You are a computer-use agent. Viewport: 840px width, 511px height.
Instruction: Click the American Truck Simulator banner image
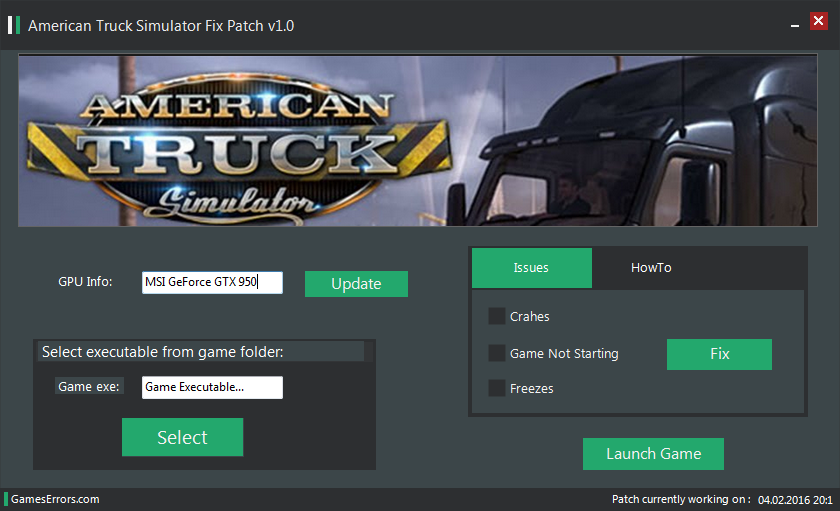(x=418, y=140)
